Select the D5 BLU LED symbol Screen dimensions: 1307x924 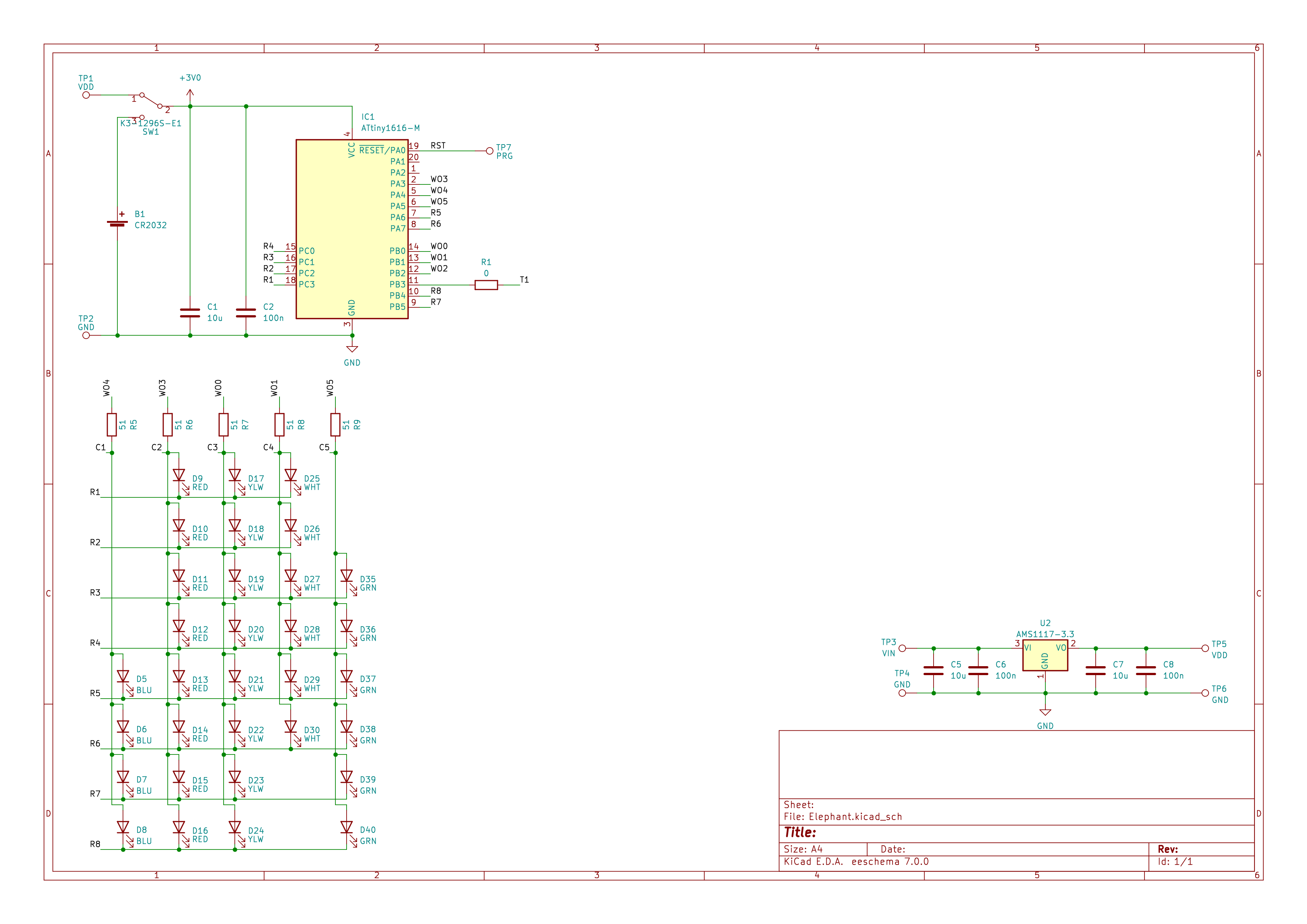[x=123, y=676]
